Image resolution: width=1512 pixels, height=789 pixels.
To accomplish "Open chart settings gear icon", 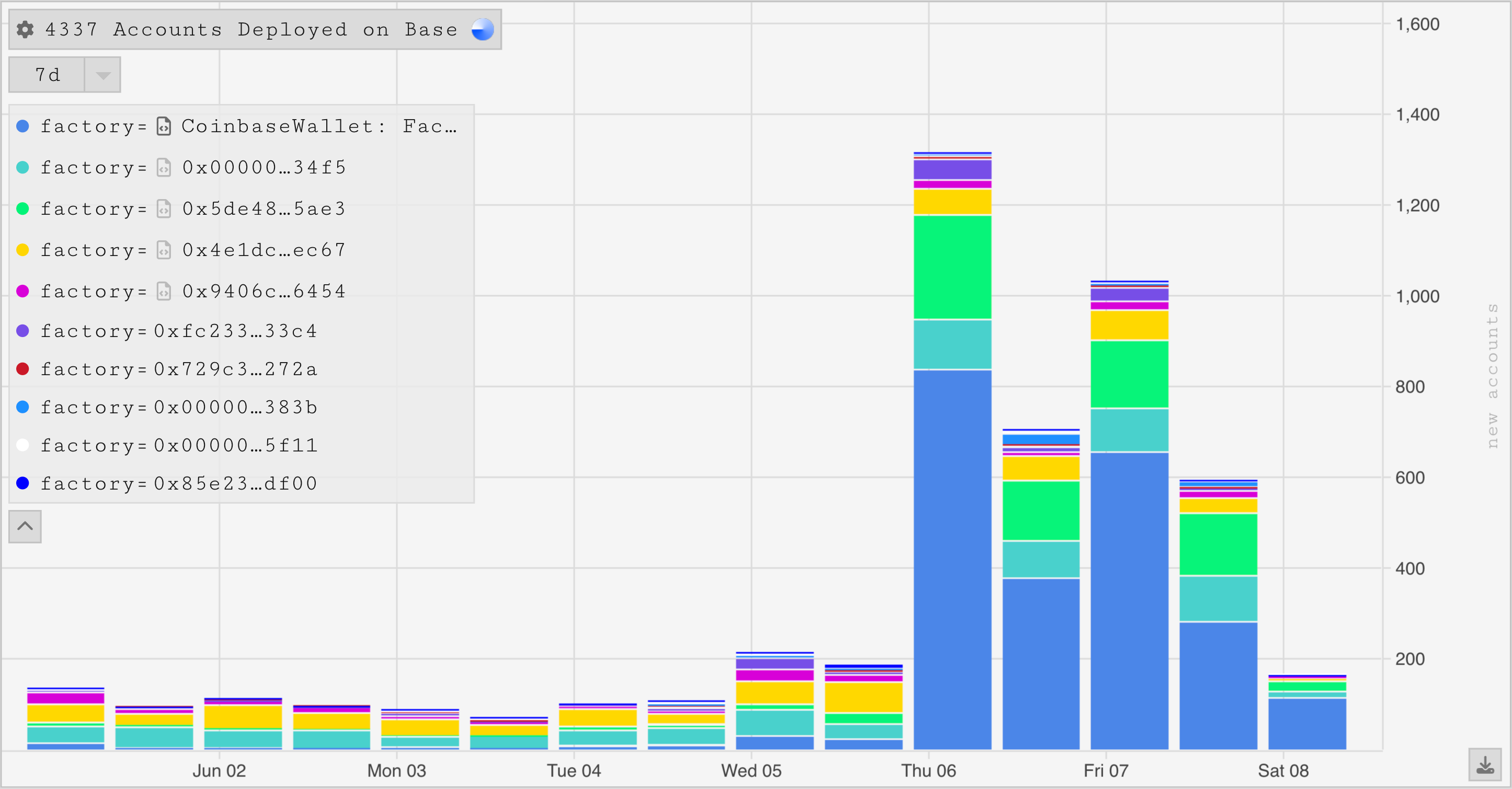I will (x=25, y=29).
